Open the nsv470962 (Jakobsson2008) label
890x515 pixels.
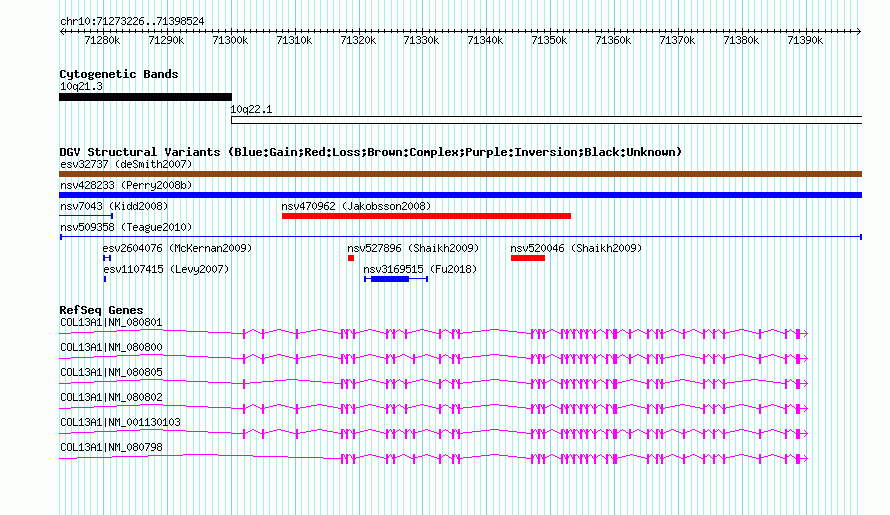(x=356, y=207)
